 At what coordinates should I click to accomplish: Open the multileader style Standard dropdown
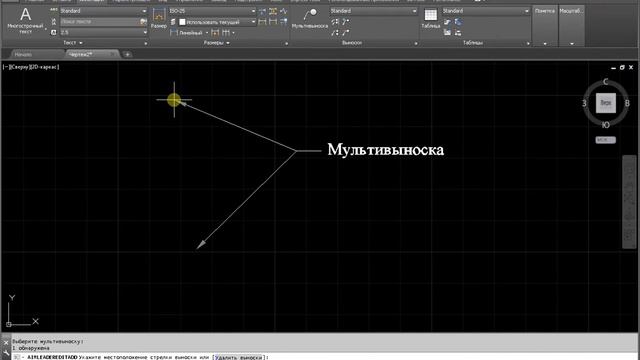point(373,11)
